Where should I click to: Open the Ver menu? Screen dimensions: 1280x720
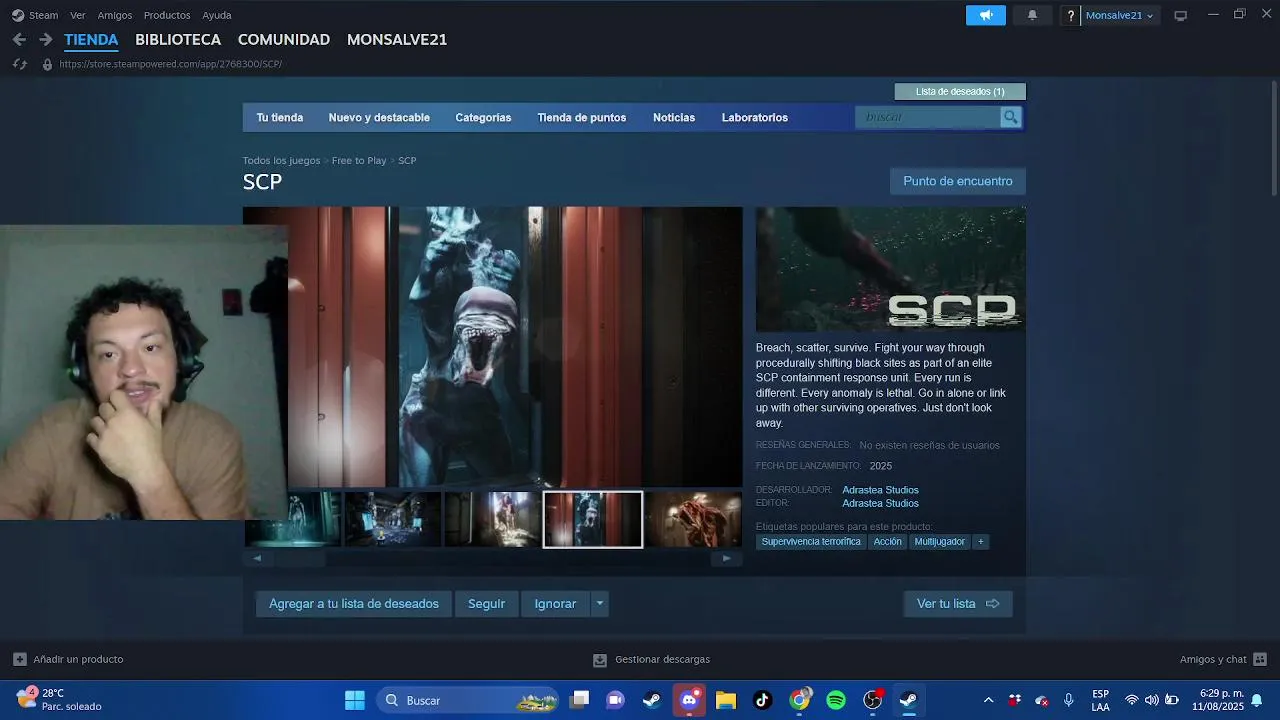(78, 15)
